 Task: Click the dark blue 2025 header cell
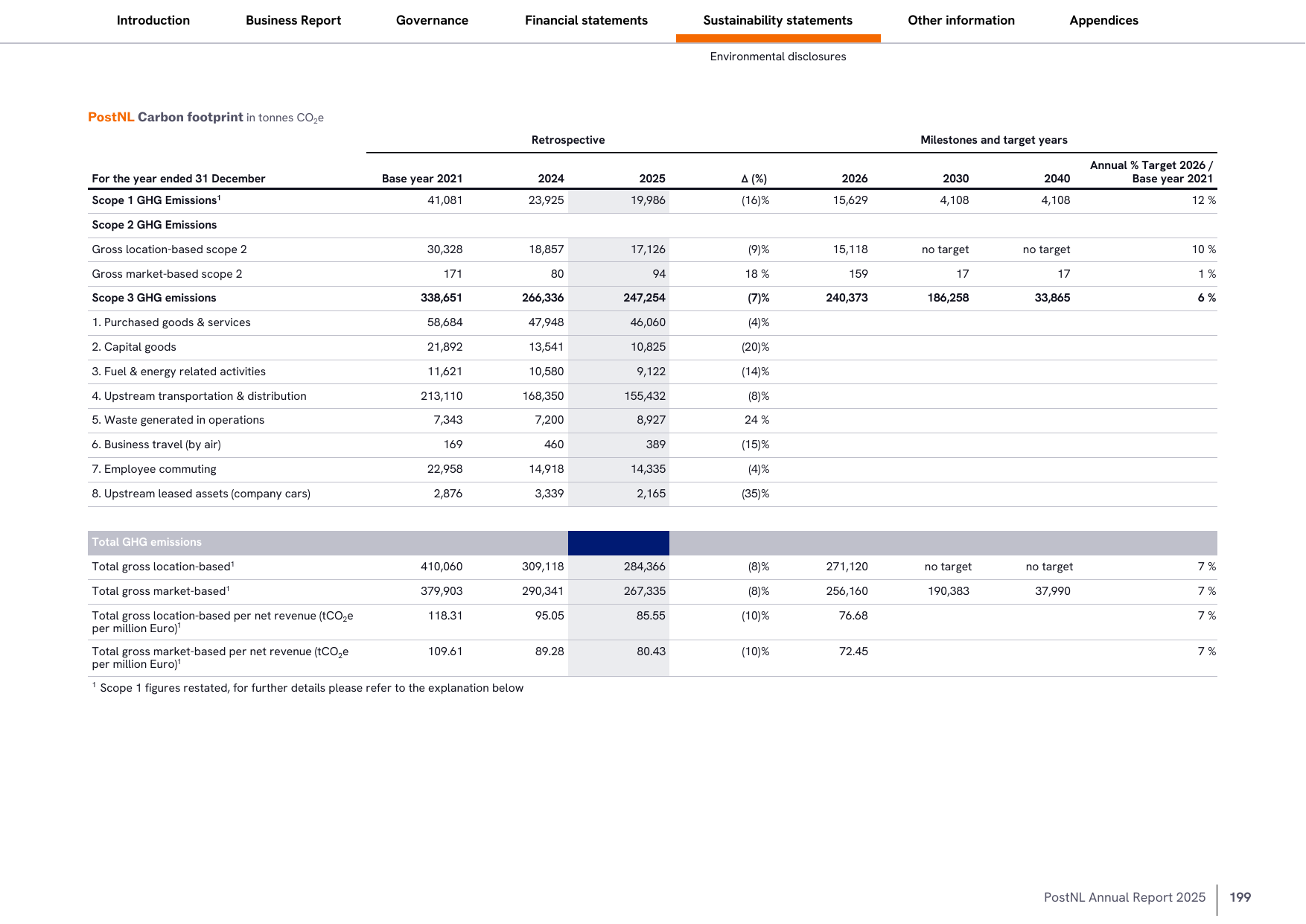[618, 543]
